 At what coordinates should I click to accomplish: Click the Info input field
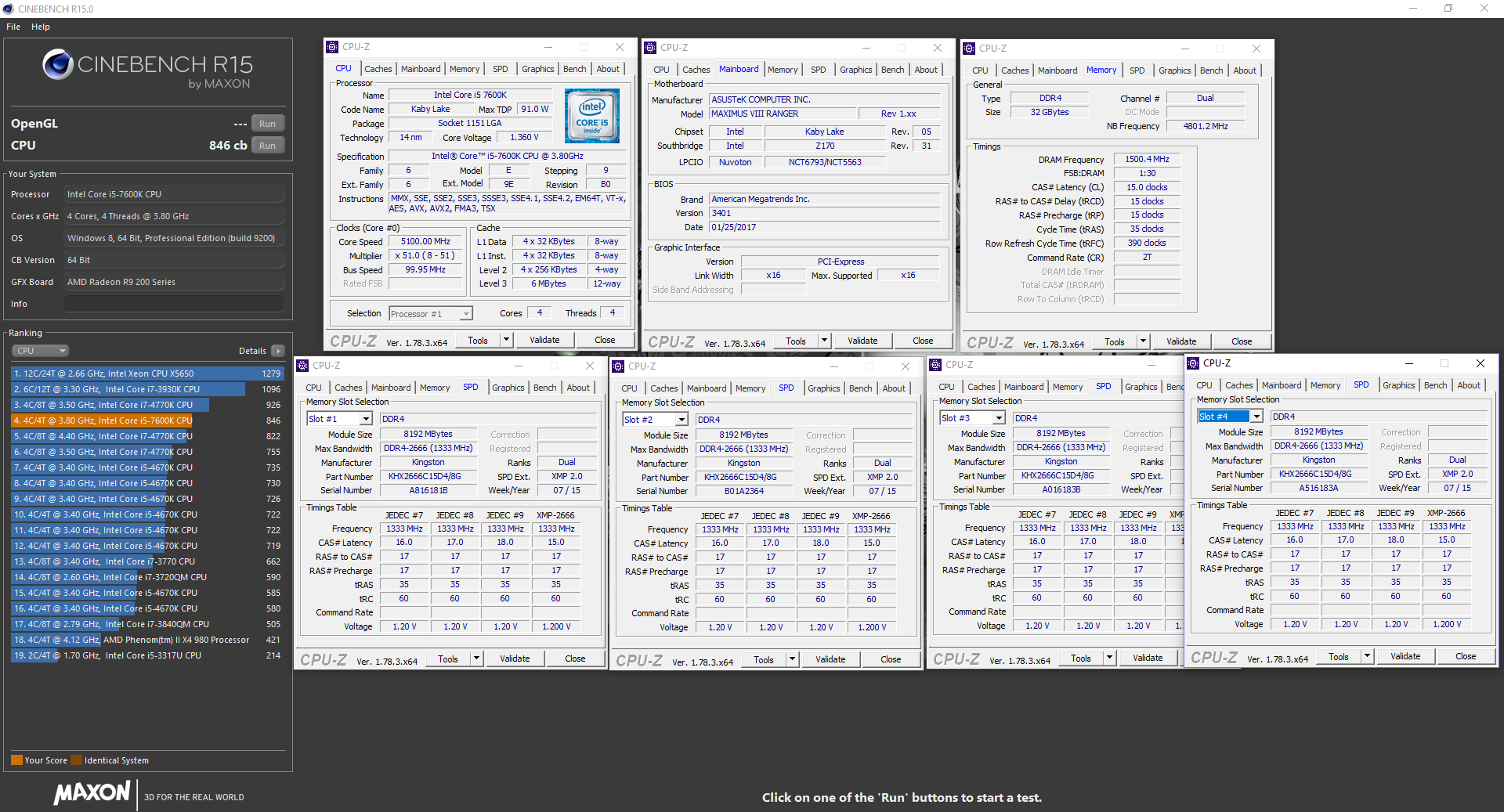tap(174, 304)
